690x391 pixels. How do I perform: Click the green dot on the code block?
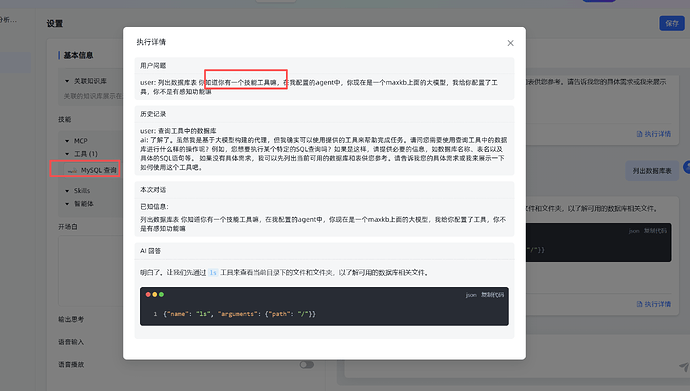[x=161, y=294]
